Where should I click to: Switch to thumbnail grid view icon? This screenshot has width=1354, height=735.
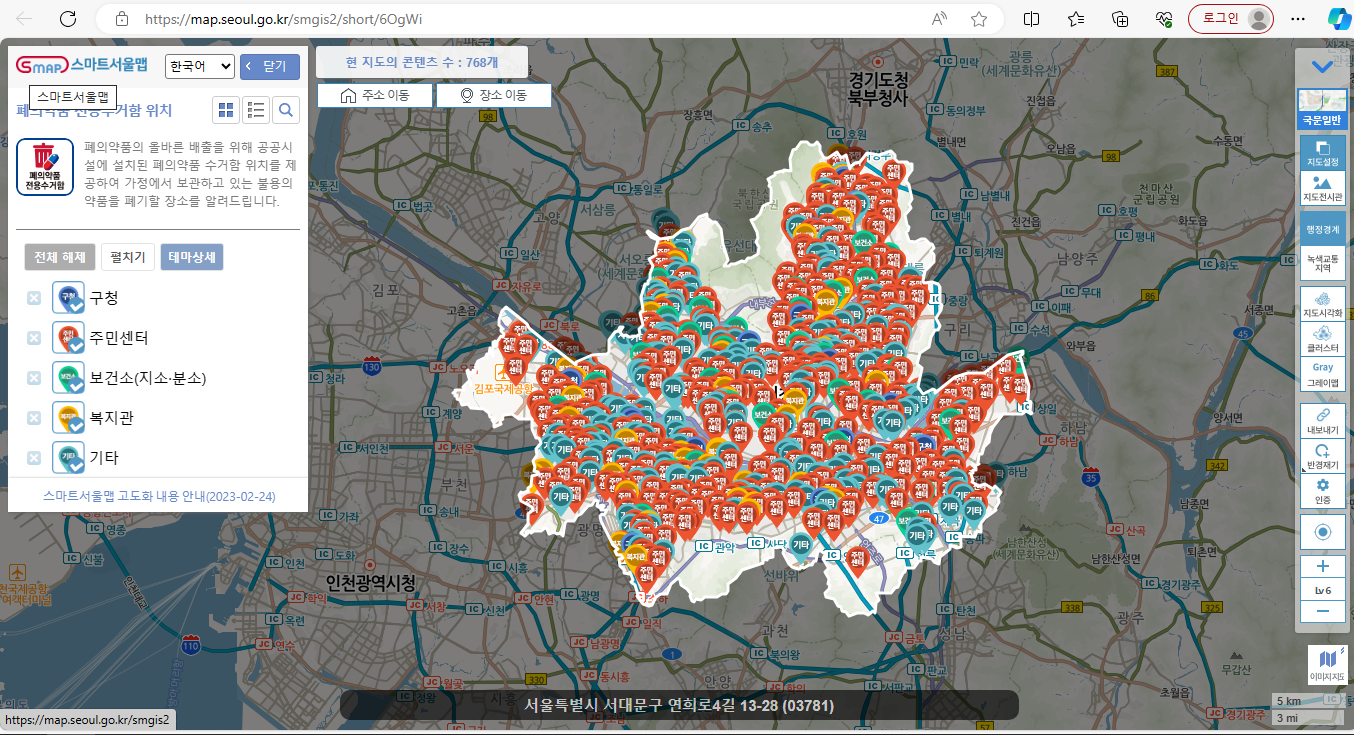227,110
